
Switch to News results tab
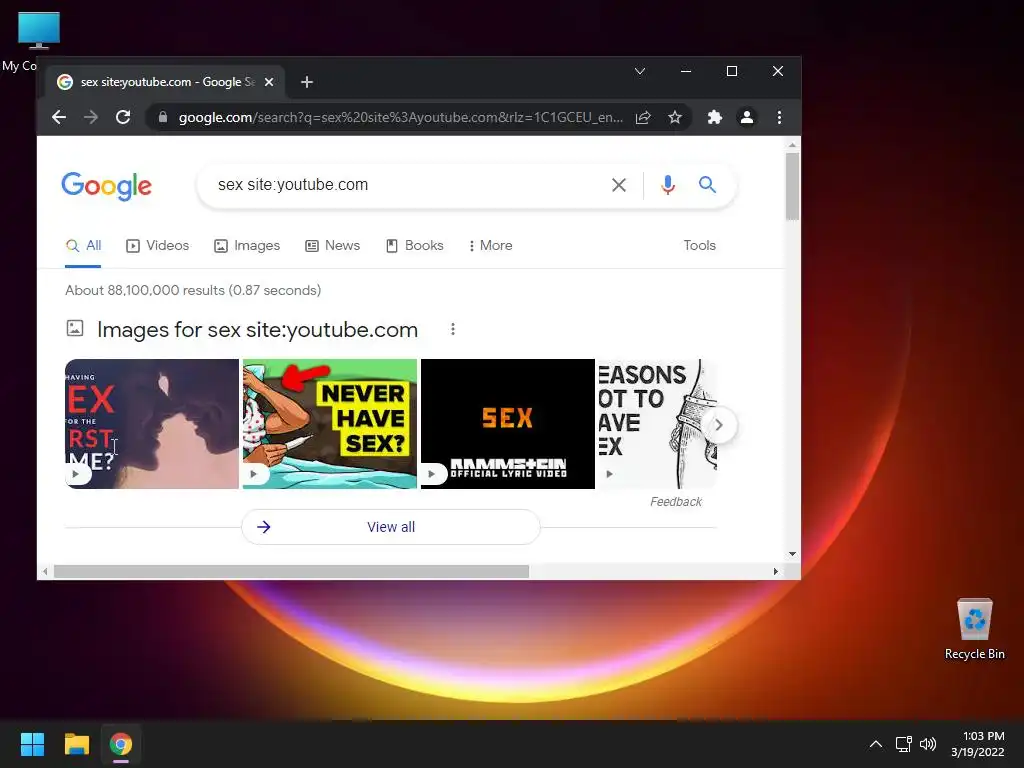click(332, 246)
